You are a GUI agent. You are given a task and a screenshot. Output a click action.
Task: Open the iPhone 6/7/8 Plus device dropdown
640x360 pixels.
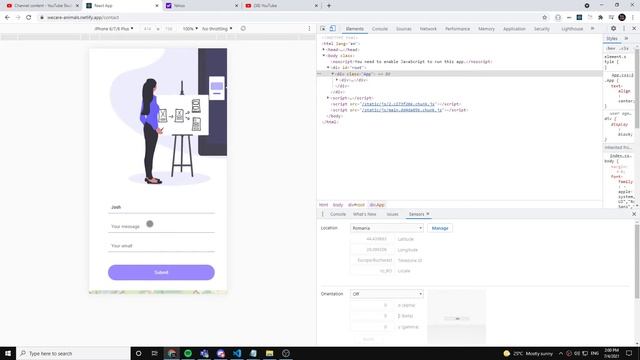pos(113,29)
